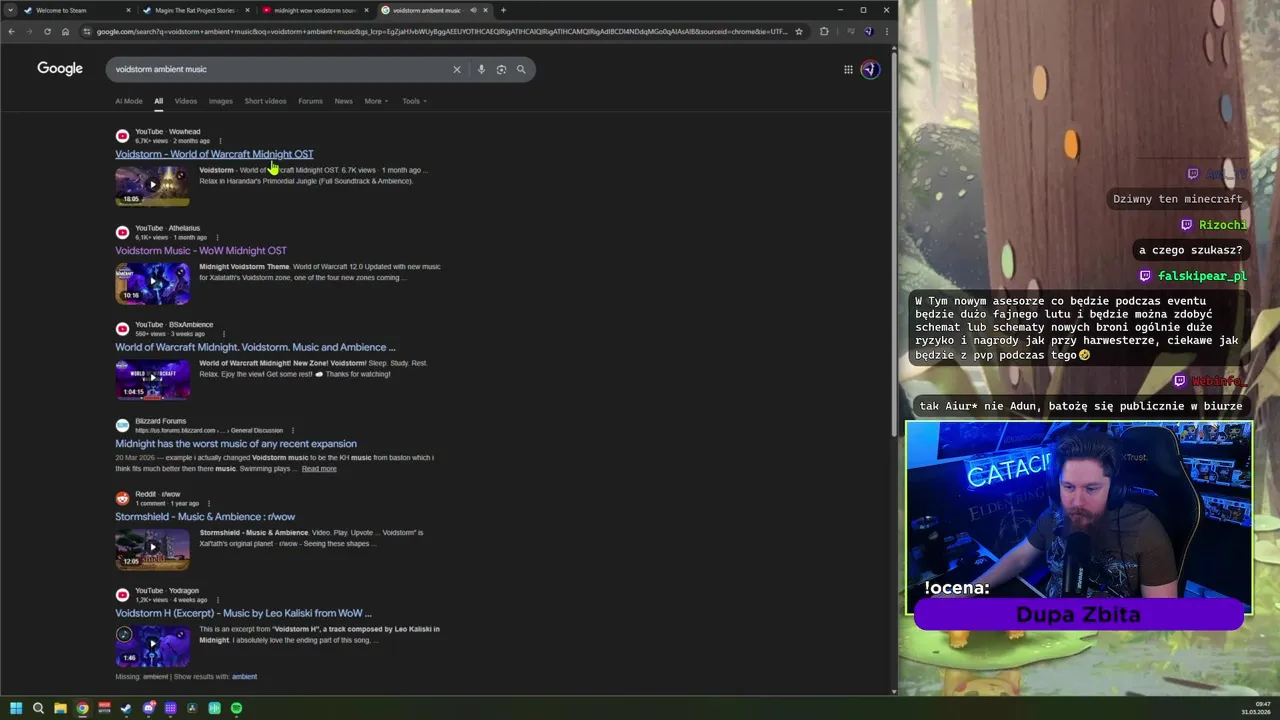Click the Read more link
This screenshot has height=720, width=1280.
[319, 469]
